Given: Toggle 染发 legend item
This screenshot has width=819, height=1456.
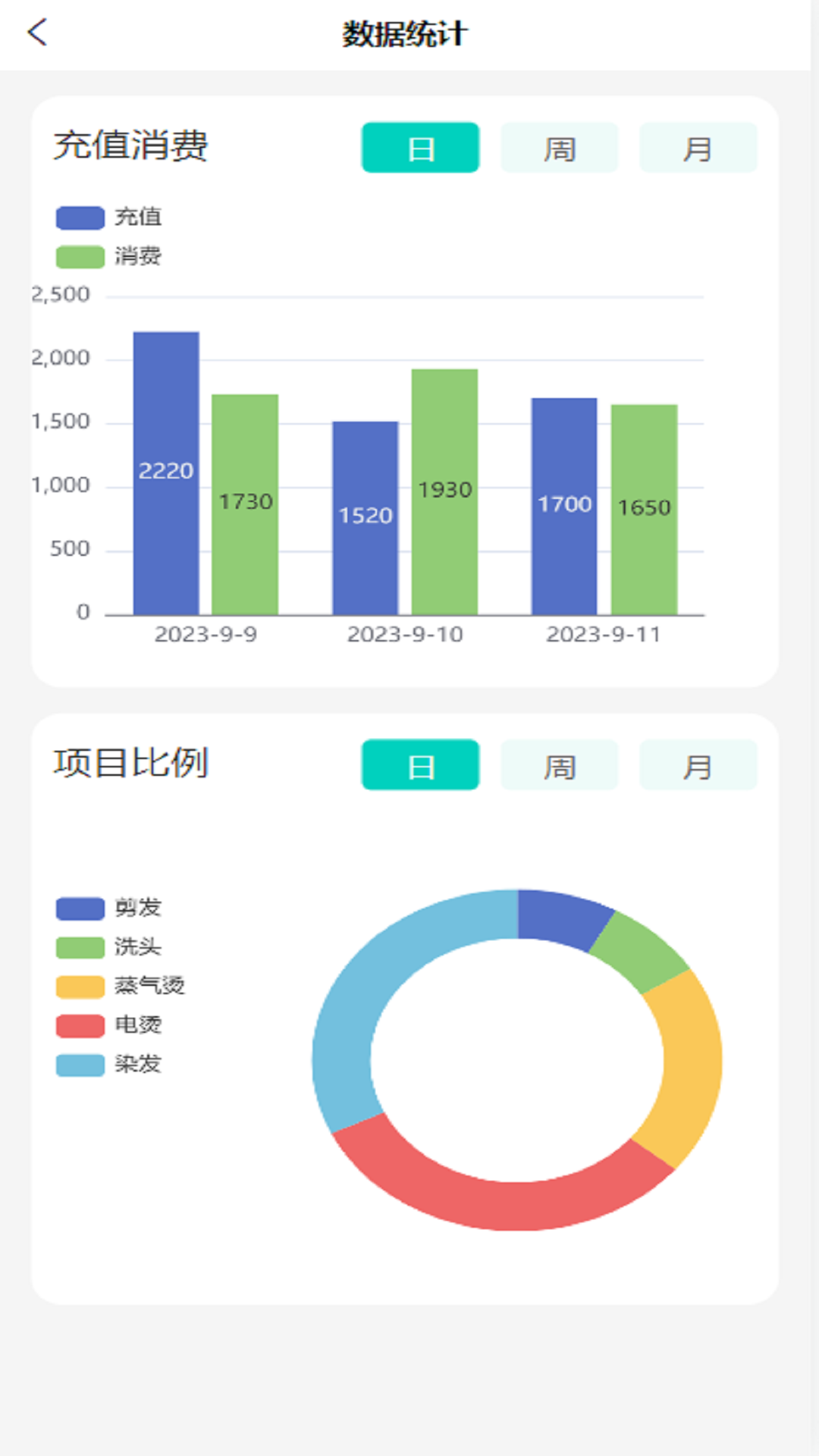Looking at the screenshot, I should tap(108, 1065).
